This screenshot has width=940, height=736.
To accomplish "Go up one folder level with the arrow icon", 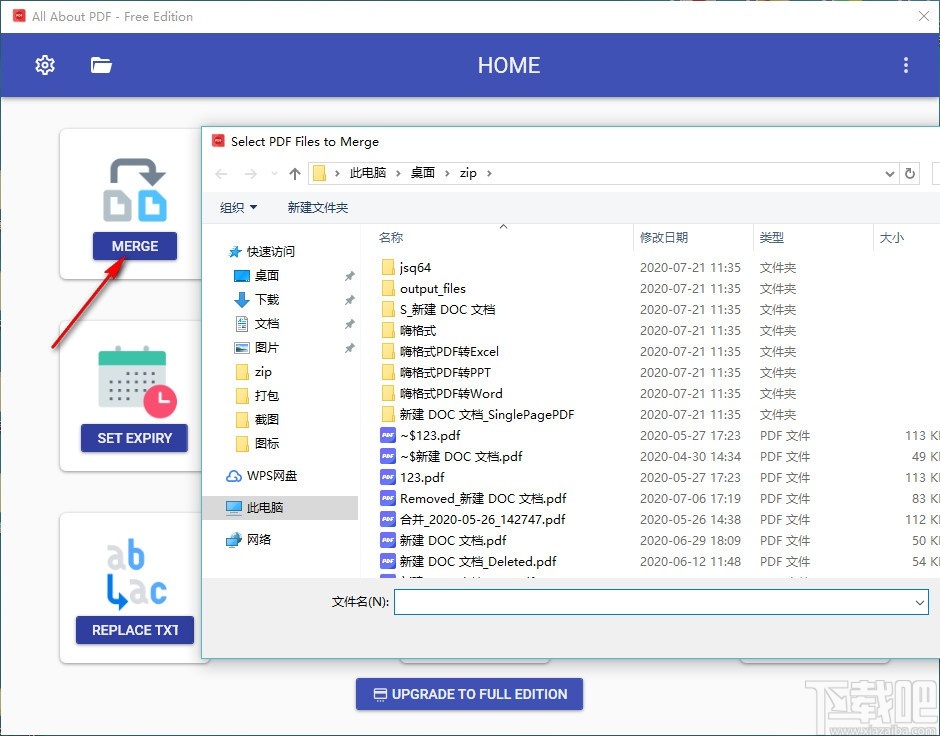I will pyautogui.click(x=295, y=173).
